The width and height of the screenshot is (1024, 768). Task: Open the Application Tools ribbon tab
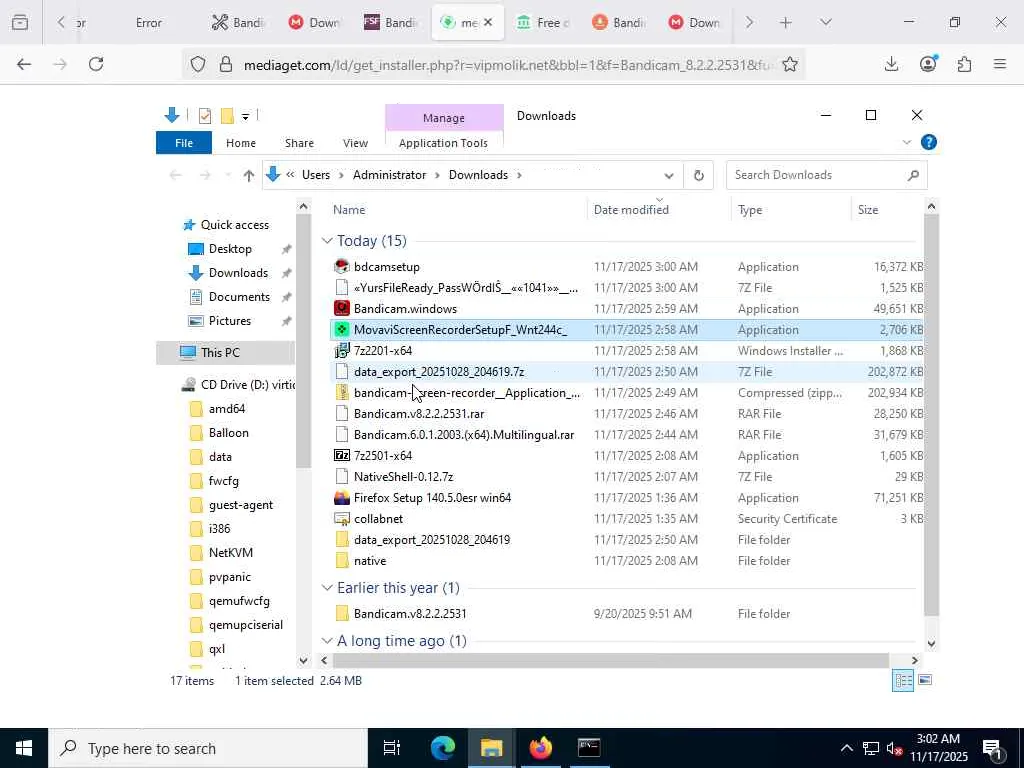click(443, 142)
